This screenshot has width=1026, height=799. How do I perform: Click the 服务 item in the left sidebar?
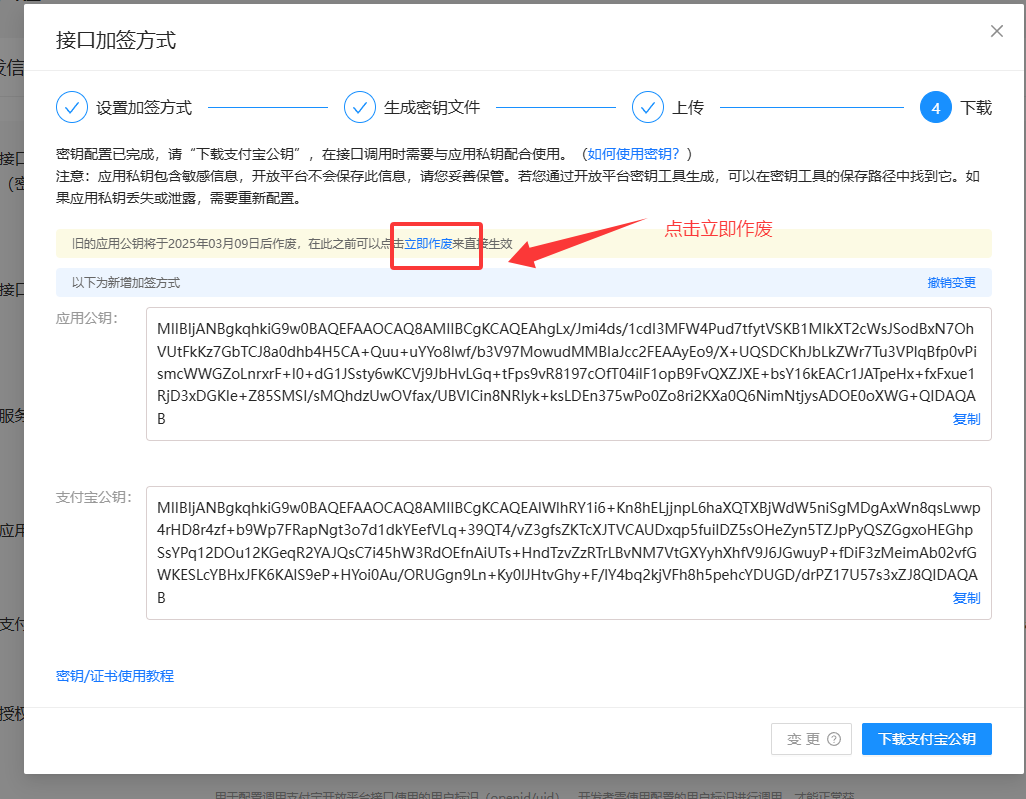pos(10,415)
